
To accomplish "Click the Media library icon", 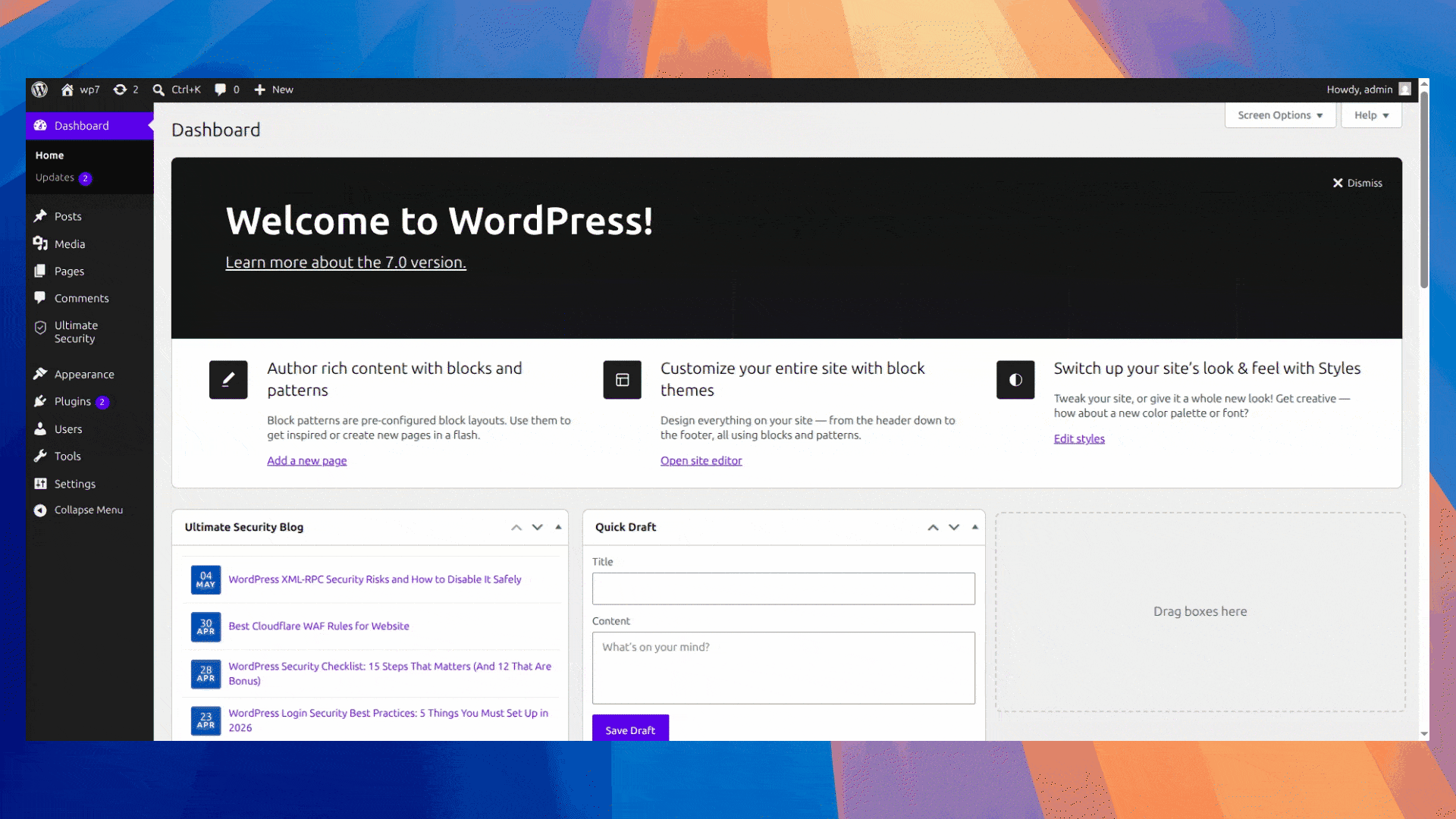I will [x=40, y=243].
